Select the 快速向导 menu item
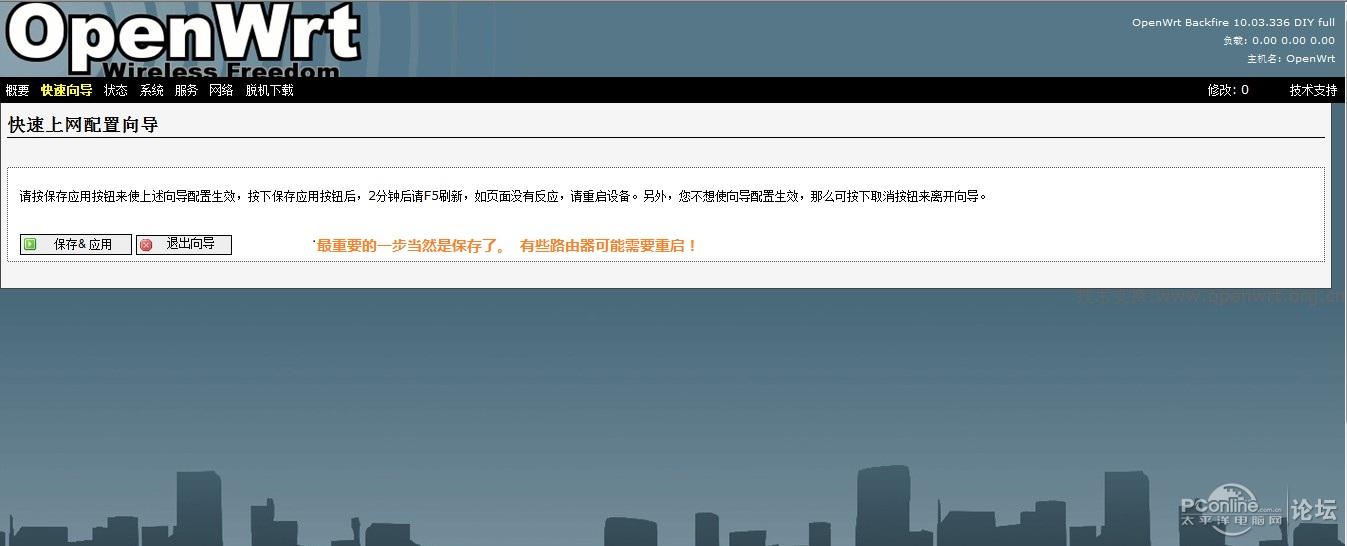 [x=66, y=90]
